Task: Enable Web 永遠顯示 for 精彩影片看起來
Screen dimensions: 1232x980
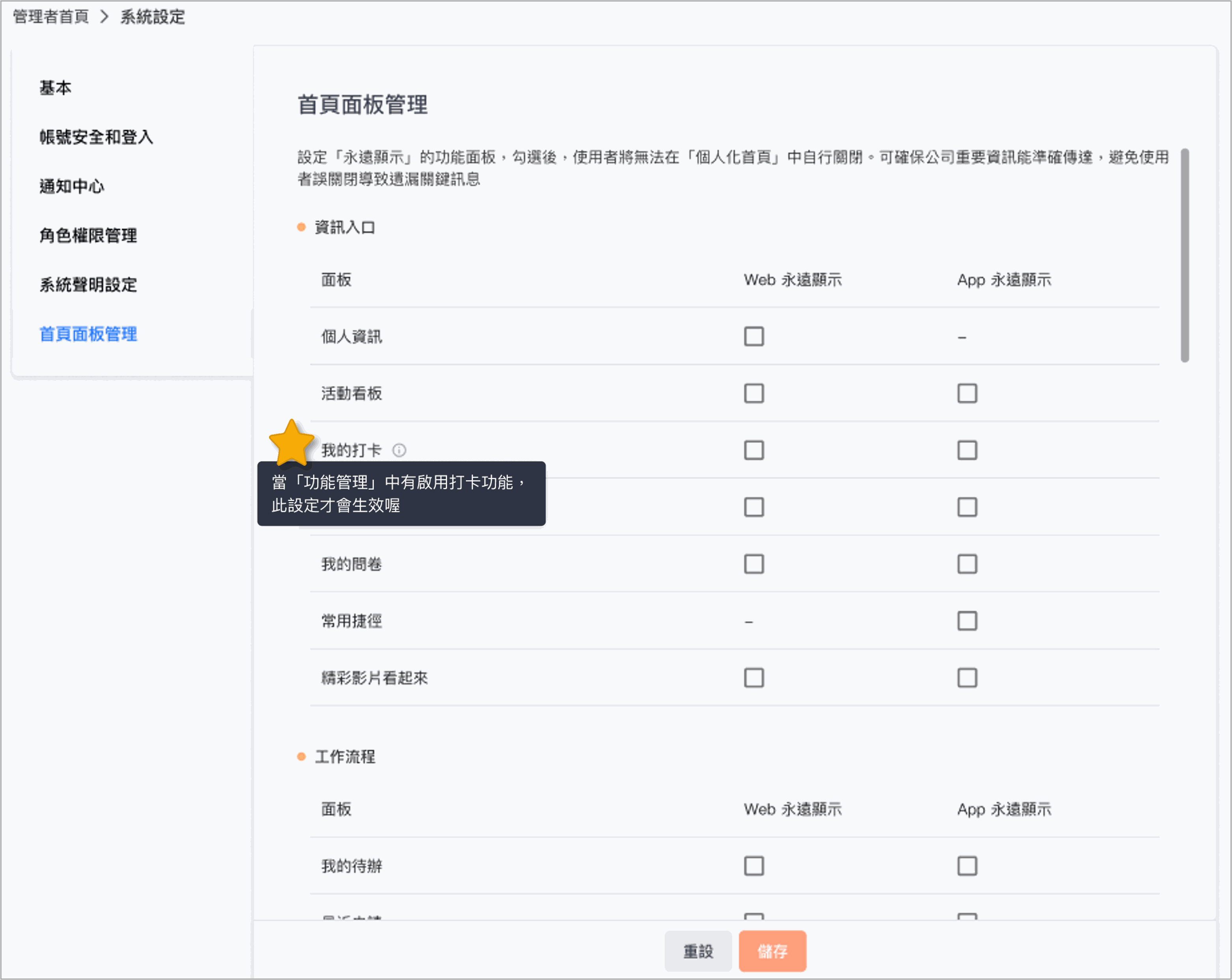Action: [754, 678]
